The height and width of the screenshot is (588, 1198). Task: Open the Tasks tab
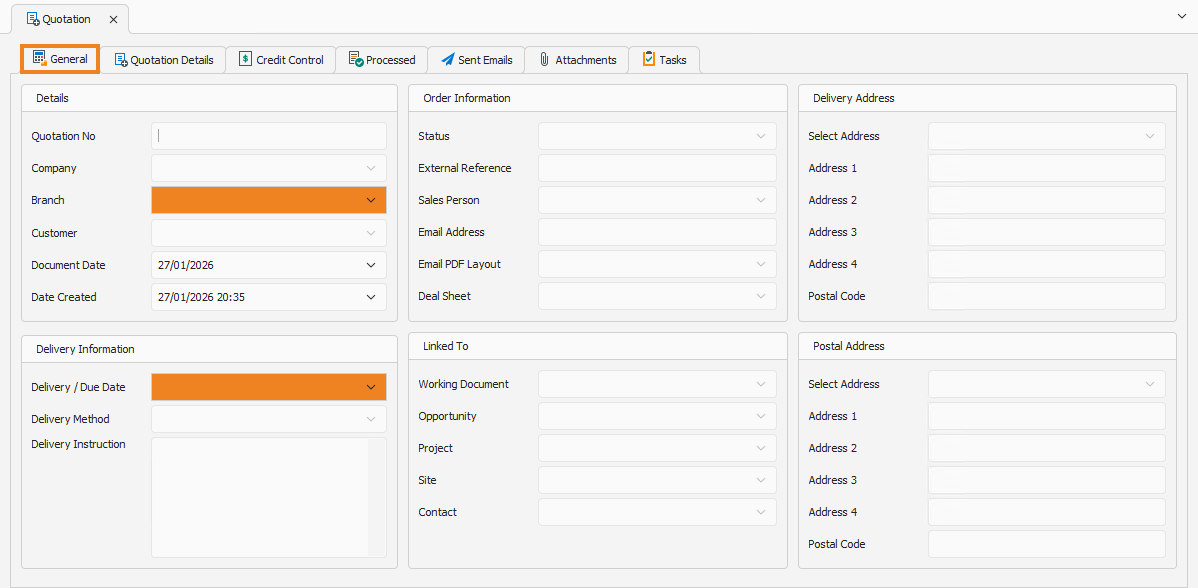(x=664, y=60)
